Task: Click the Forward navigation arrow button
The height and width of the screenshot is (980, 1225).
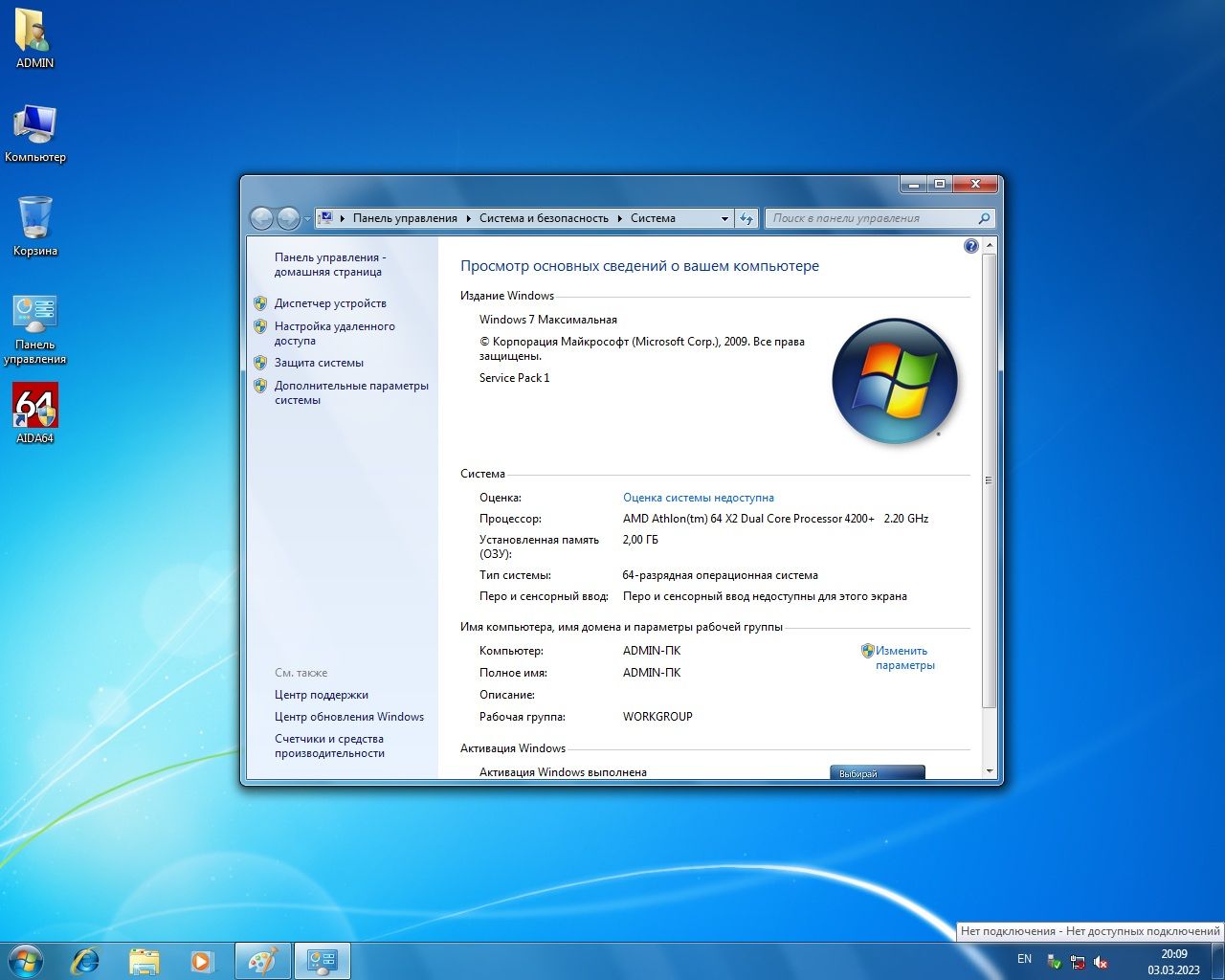Action: [288, 218]
